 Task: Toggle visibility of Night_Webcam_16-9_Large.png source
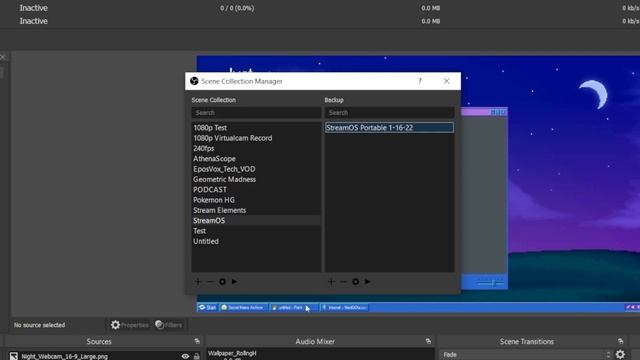tap(185, 356)
